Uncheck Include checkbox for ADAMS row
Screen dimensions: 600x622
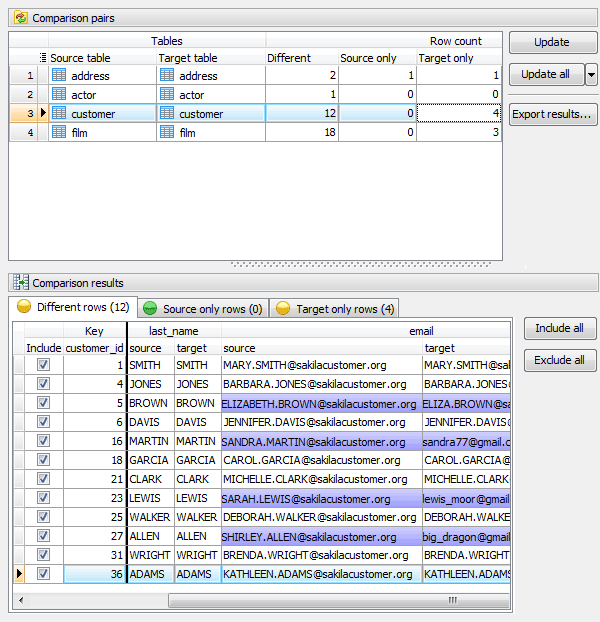point(43,575)
